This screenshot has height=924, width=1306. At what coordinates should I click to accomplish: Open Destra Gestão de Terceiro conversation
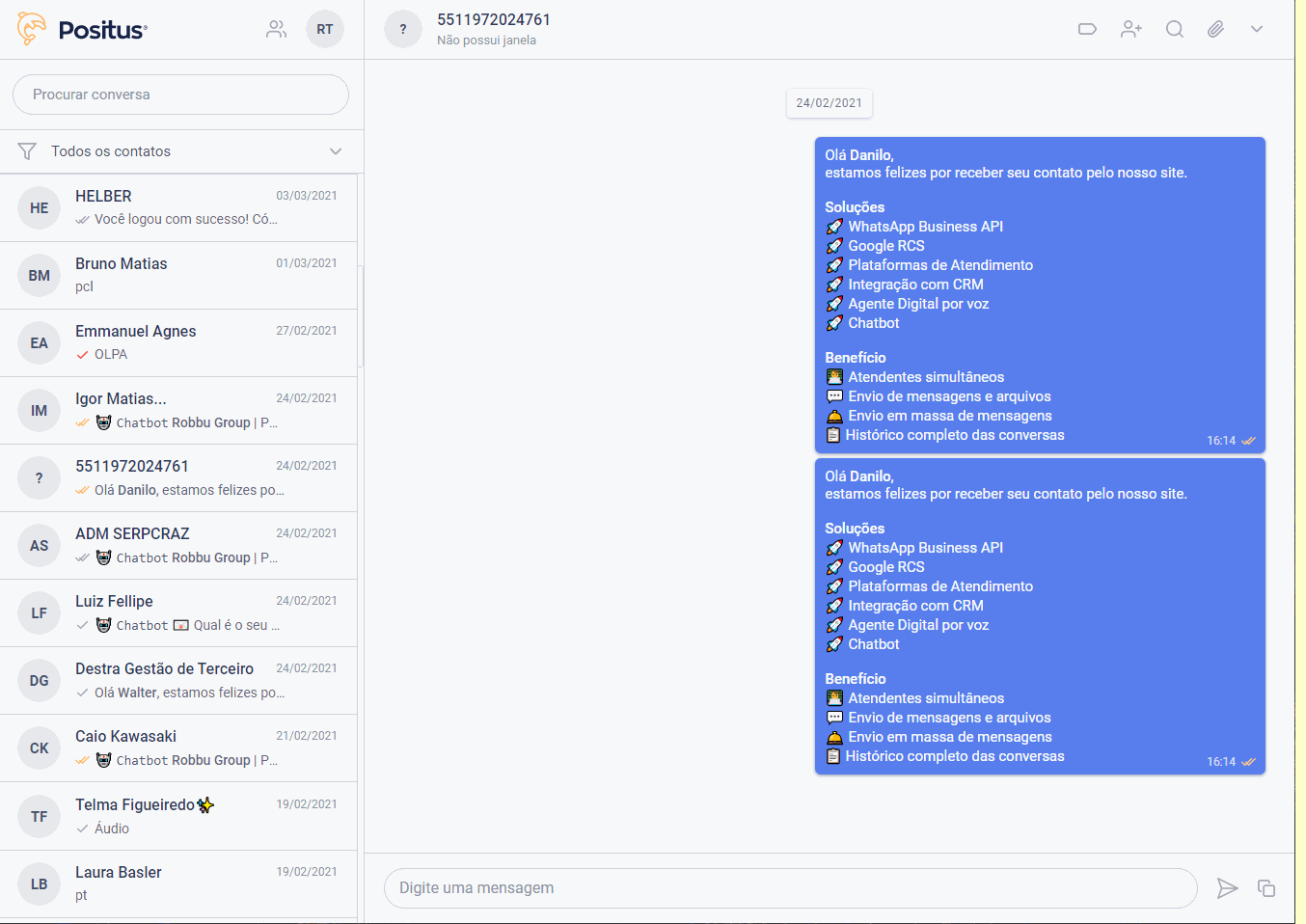pos(178,680)
